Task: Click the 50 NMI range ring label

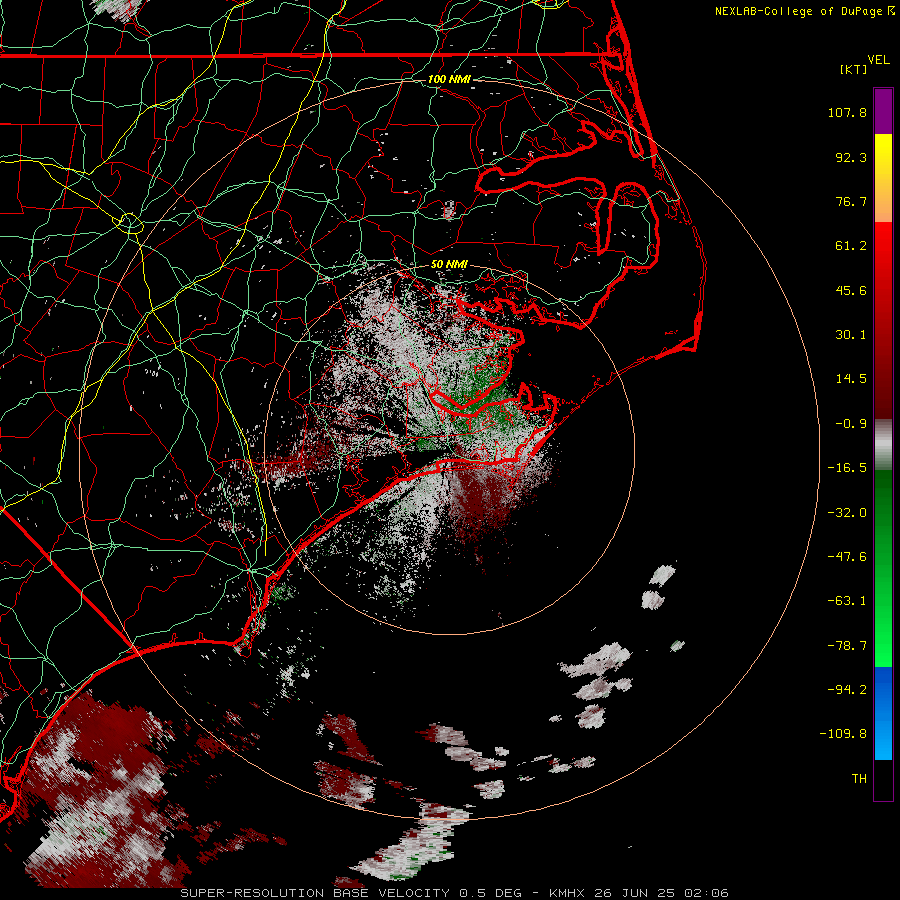Action: pyautogui.click(x=449, y=265)
